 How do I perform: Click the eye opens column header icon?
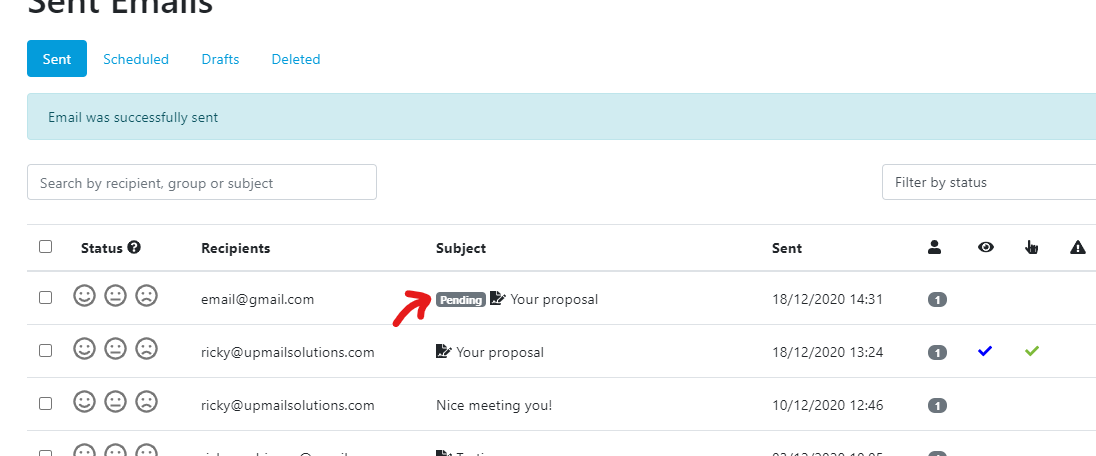tap(986, 247)
